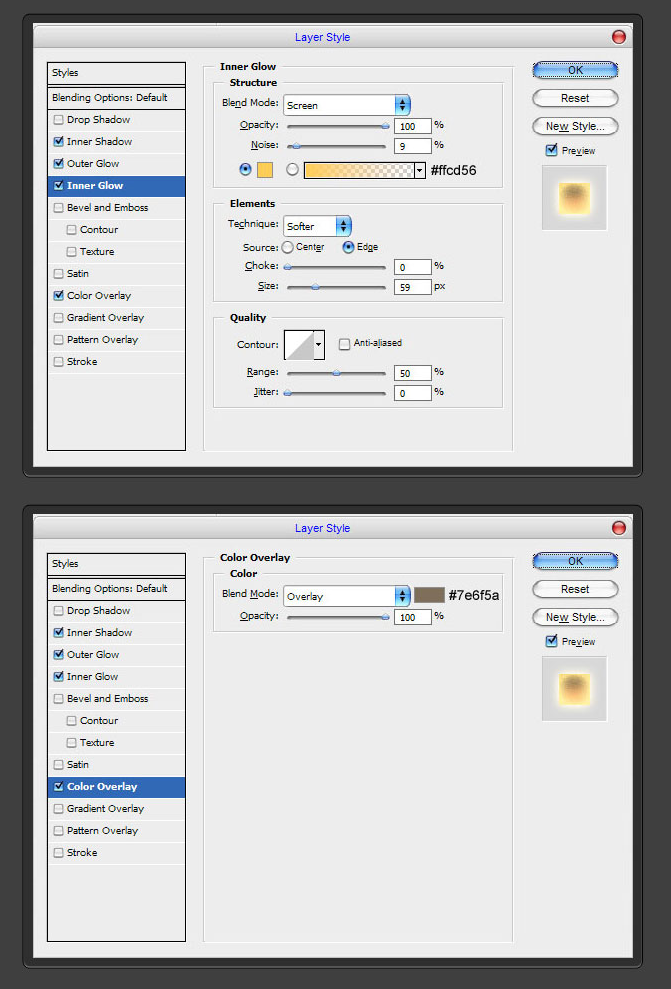Screen dimensions: 671x989
Task: Toggle Preview checkbox in bottom dialog
Action: 552,641
